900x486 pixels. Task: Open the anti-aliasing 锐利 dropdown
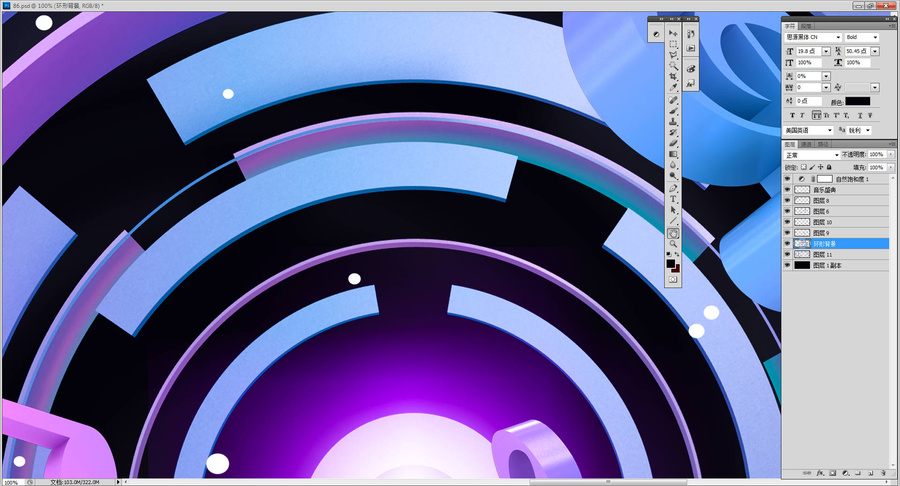coord(859,131)
